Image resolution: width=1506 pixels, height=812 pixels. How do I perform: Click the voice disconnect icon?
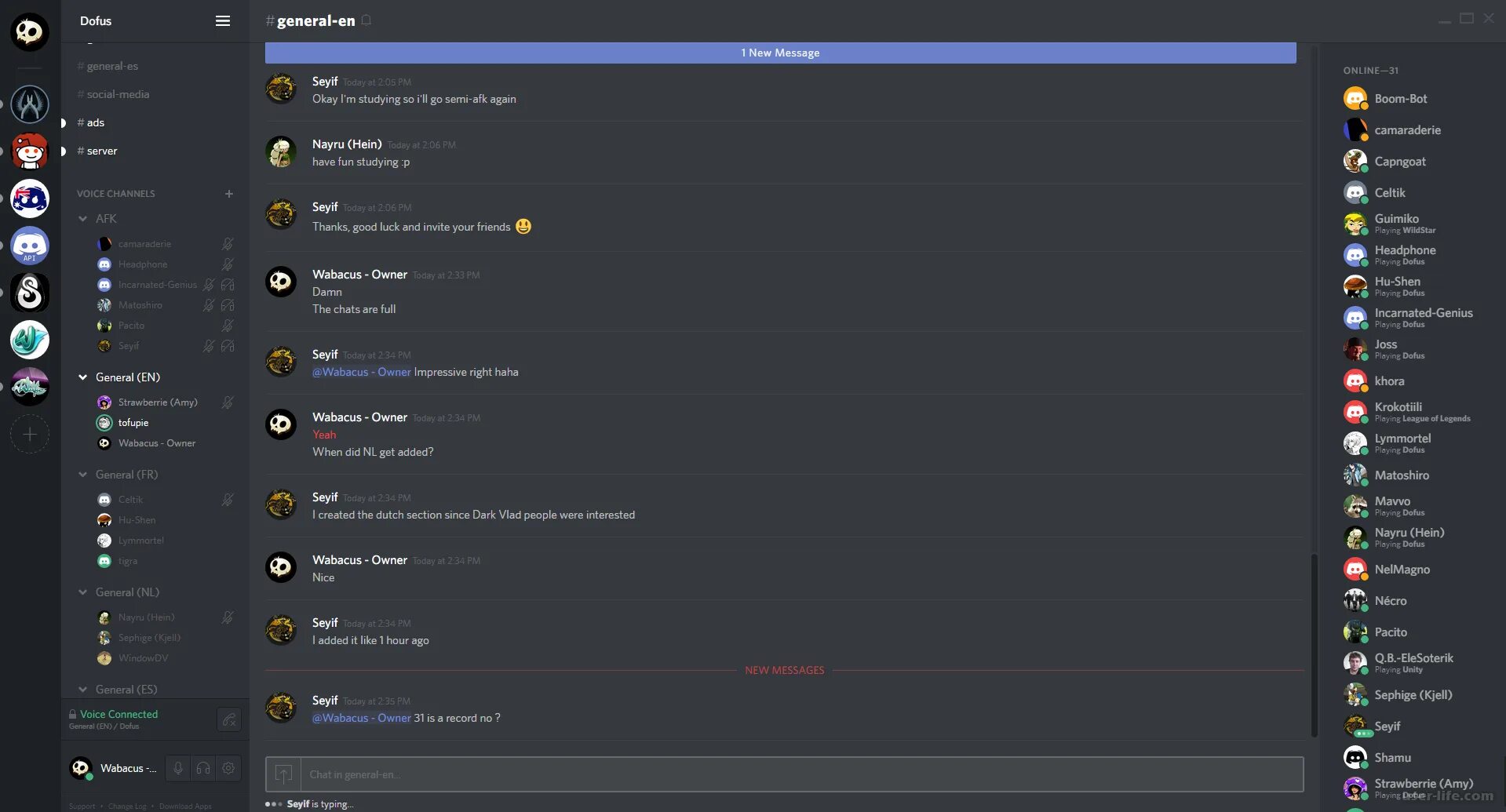[x=229, y=719]
